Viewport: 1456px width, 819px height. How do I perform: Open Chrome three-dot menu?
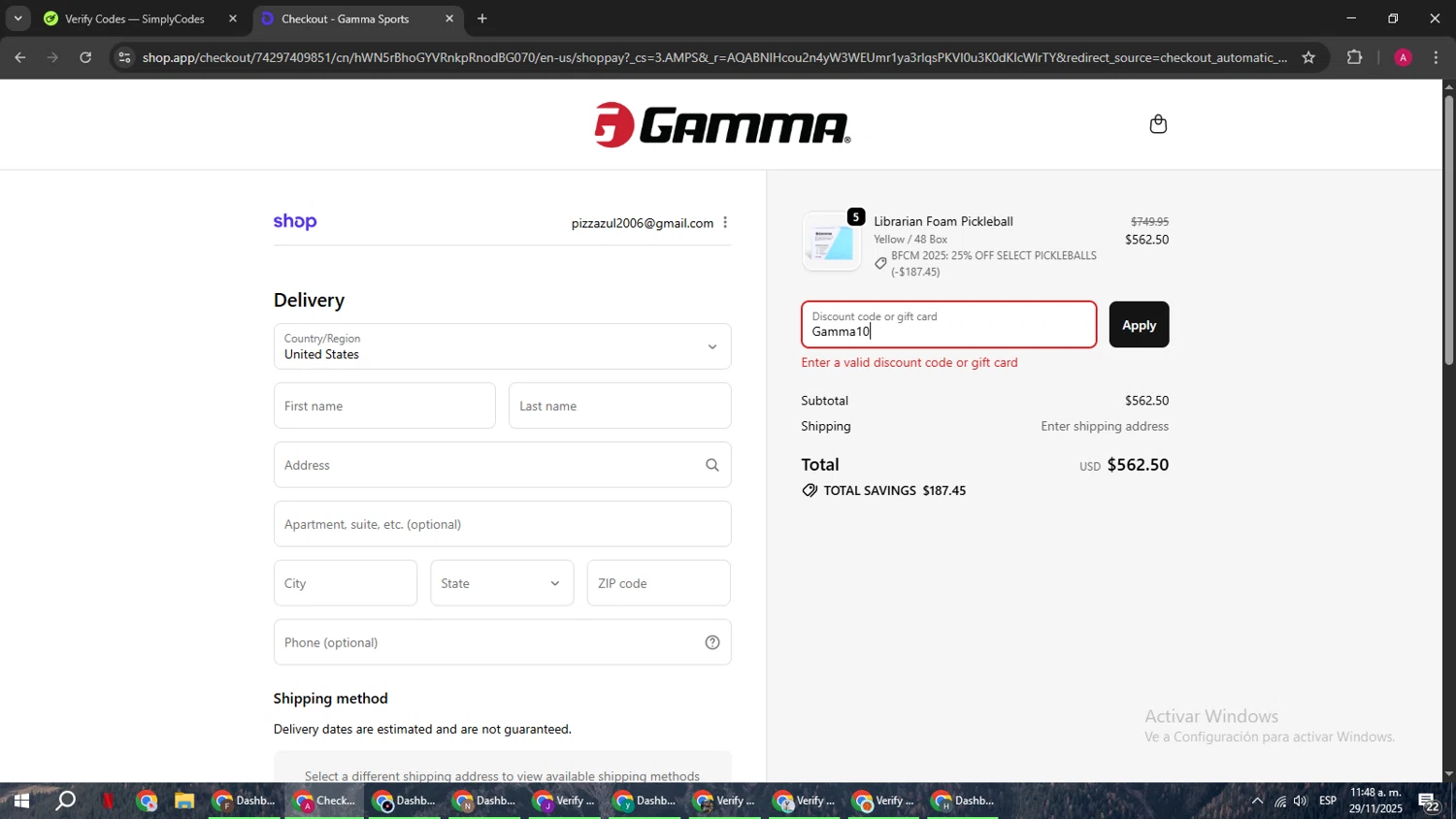1436,57
